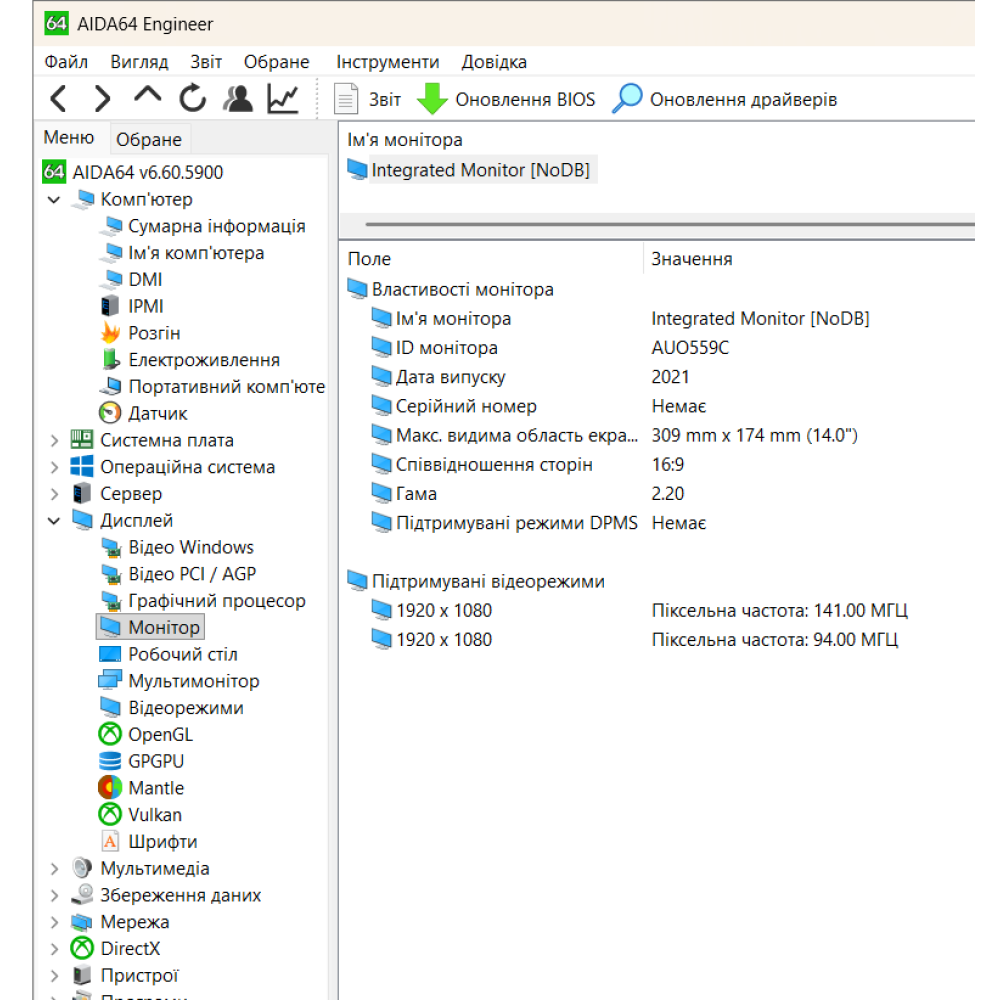Select Integrated Monitor [NoDB] in the top list

(480, 170)
